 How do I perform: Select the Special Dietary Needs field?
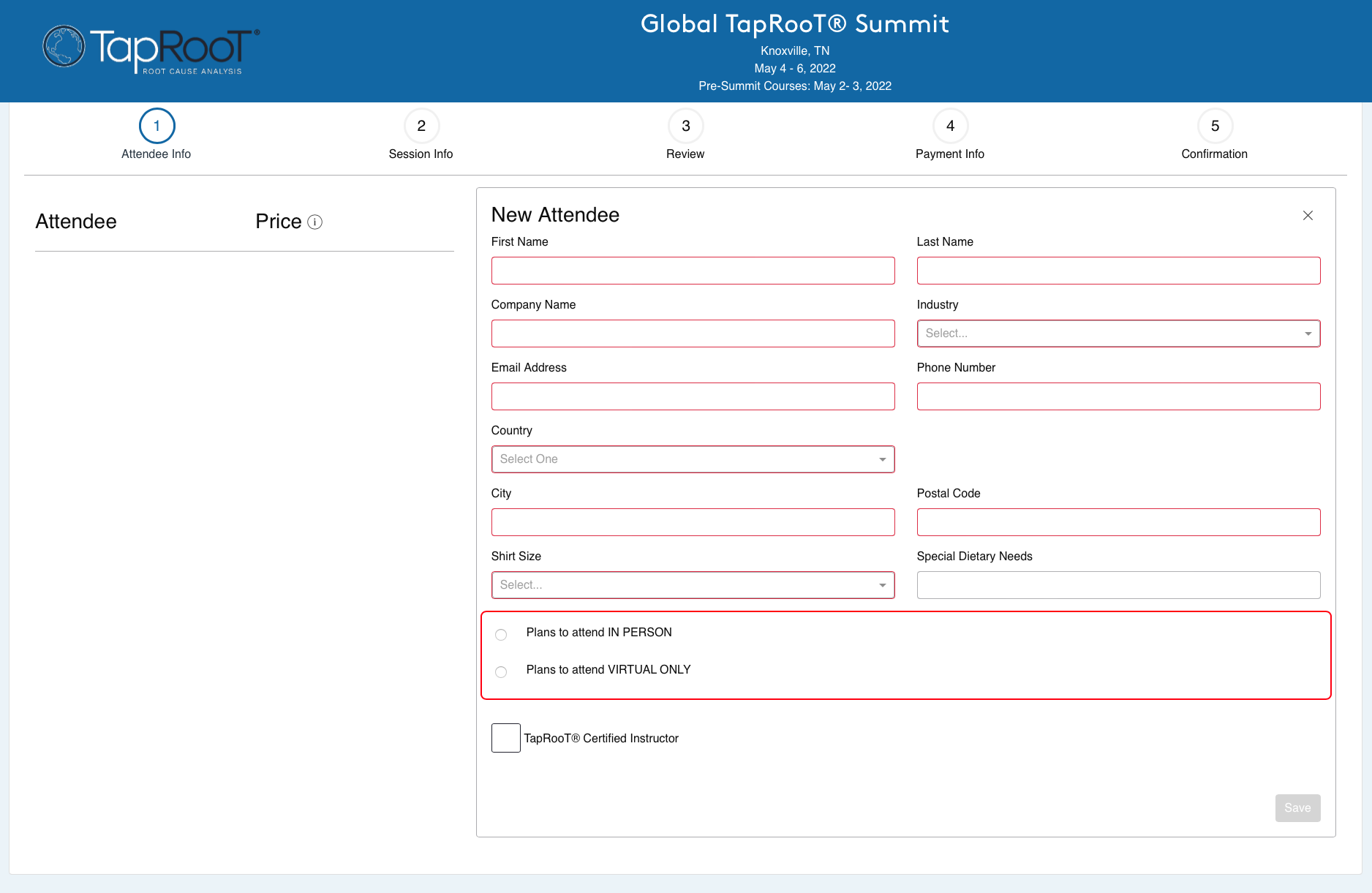point(1118,585)
